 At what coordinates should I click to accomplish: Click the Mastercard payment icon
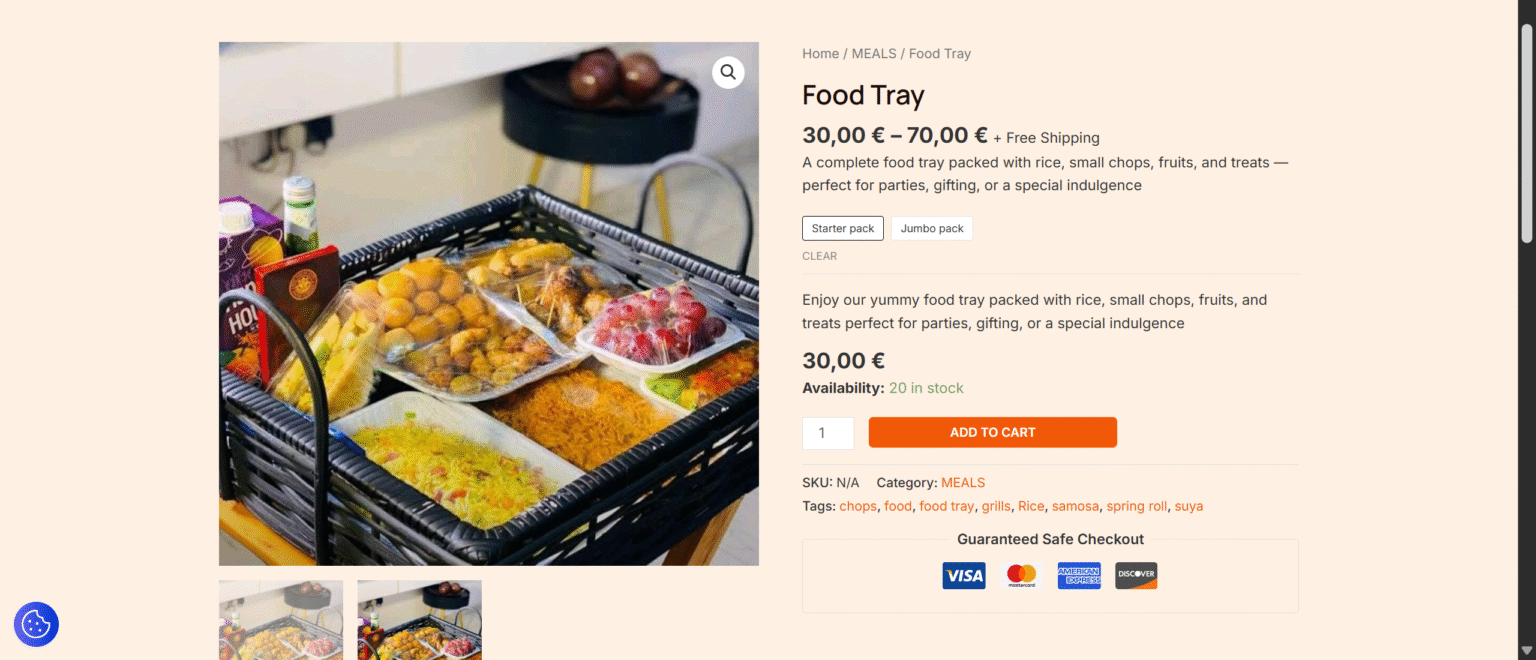click(1021, 575)
